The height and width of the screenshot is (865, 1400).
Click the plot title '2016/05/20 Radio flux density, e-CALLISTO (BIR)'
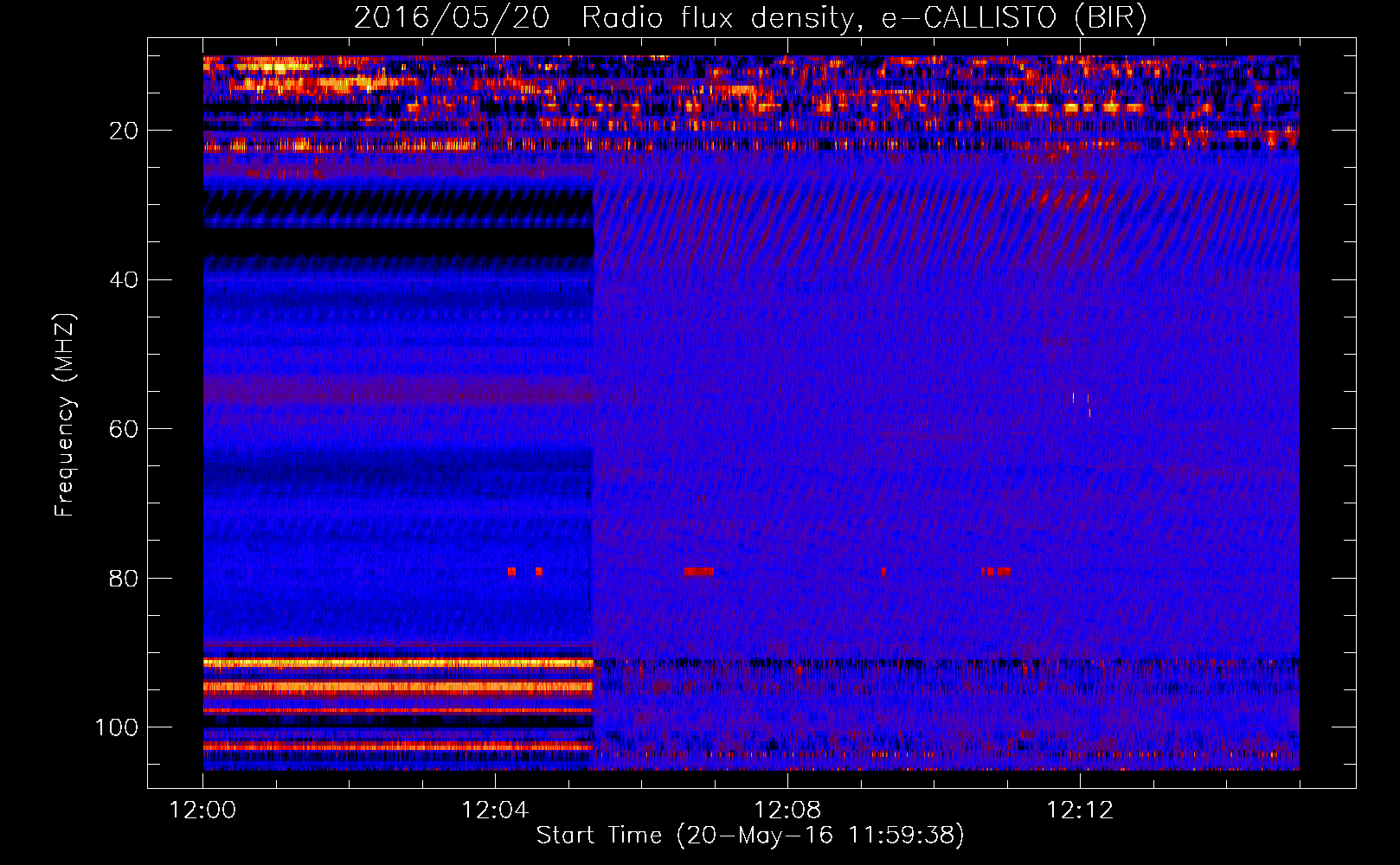(x=750, y=17)
